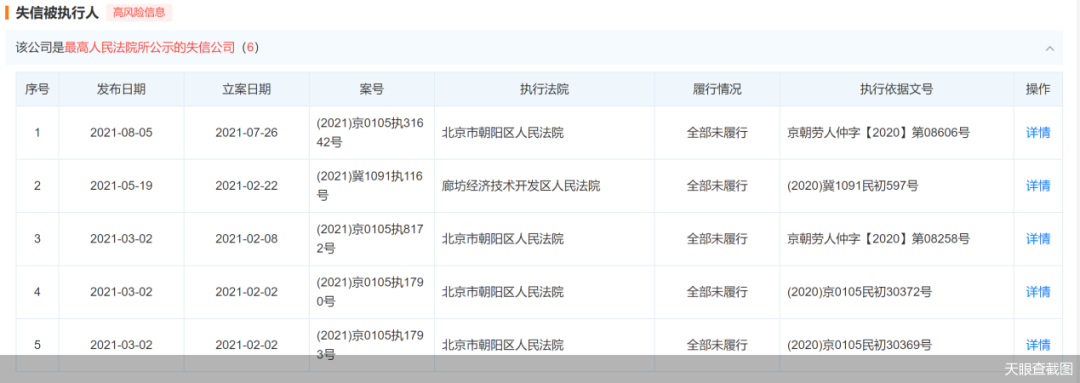Image resolution: width=1080 pixels, height=383 pixels.
Task: Select court 廊坊经济技术开发区人民法院
Action: pyautogui.click(x=521, y=186)
